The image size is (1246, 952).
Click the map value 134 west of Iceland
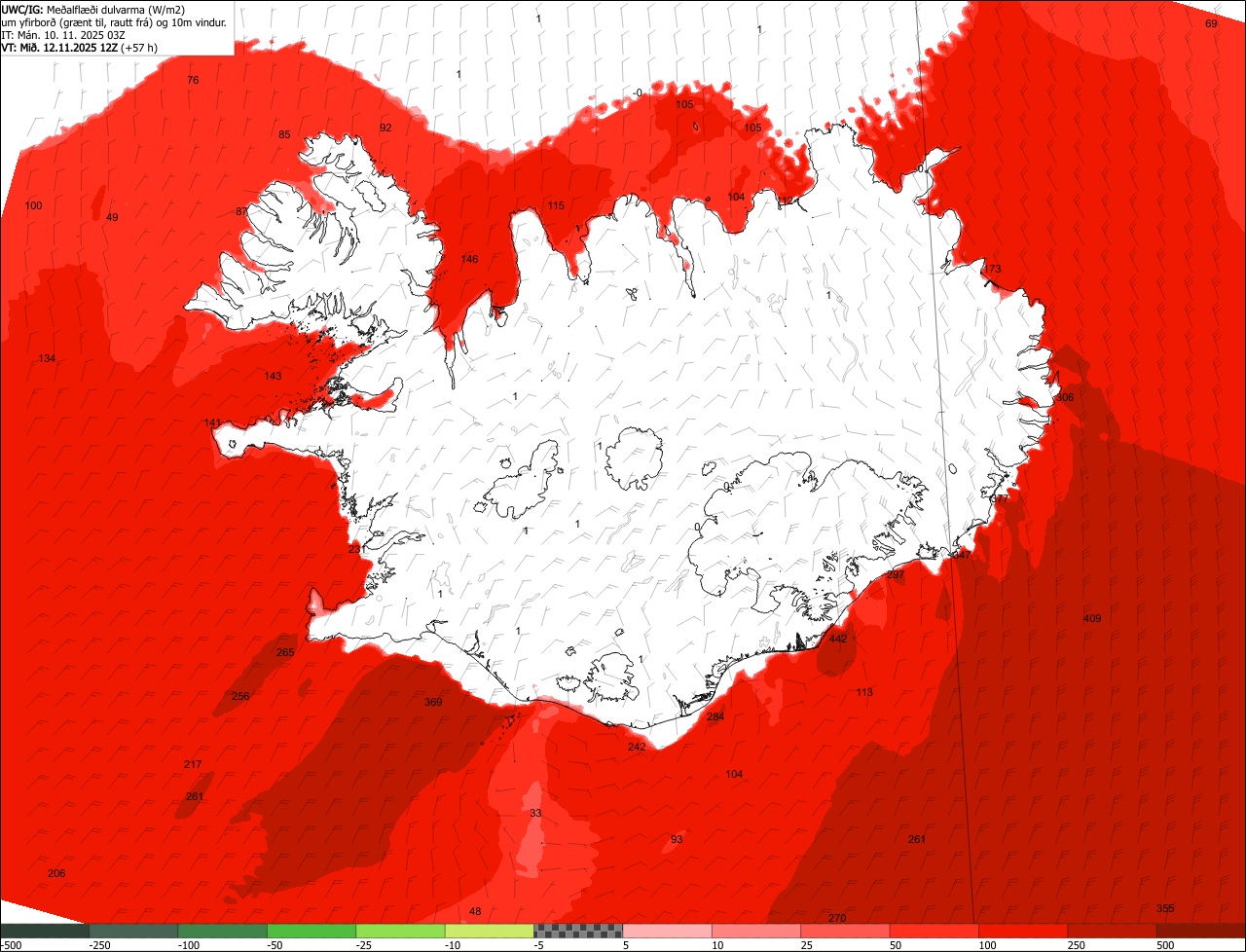point(47,358)
